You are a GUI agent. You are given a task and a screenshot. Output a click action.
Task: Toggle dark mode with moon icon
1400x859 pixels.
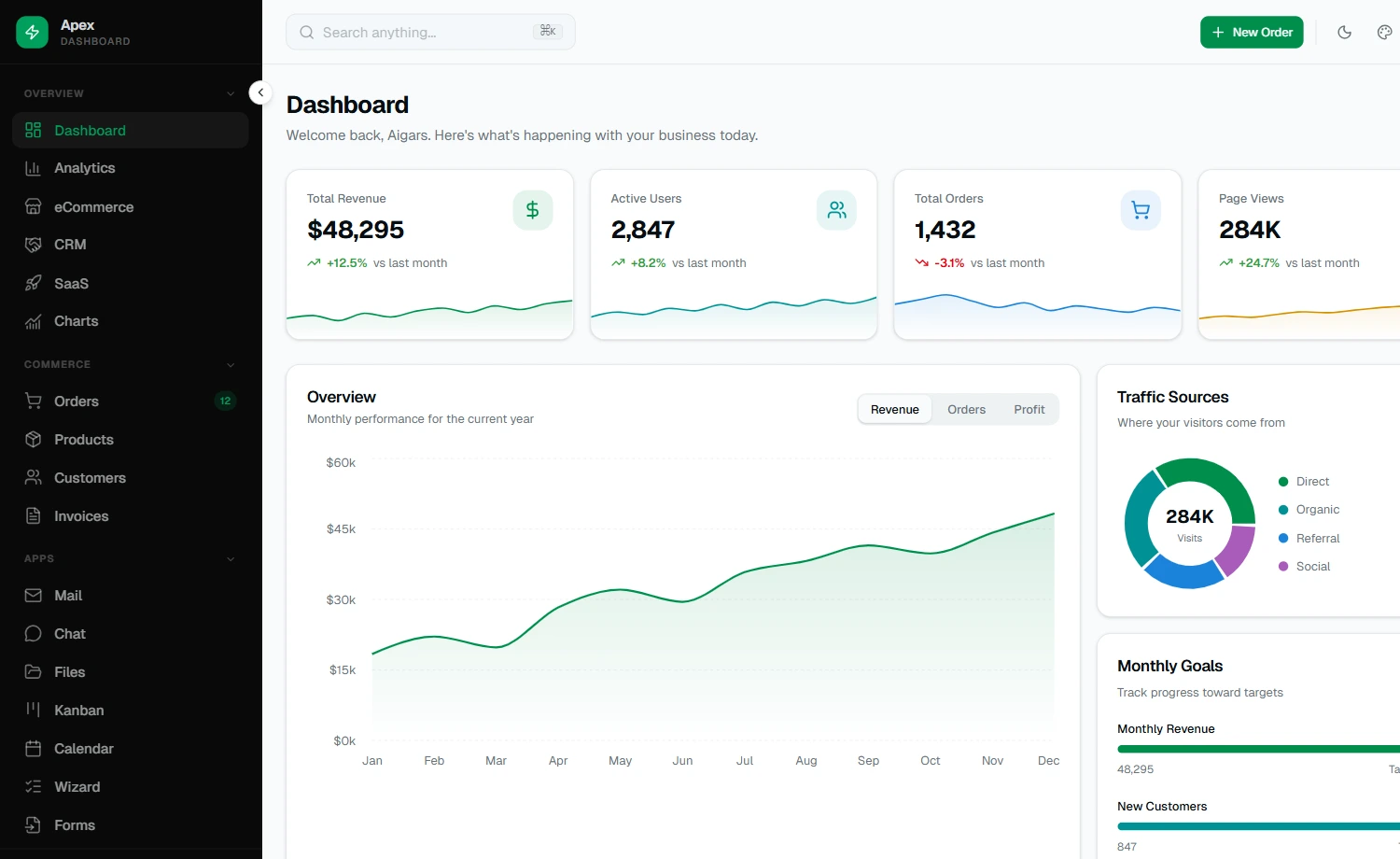(1345, 32)
